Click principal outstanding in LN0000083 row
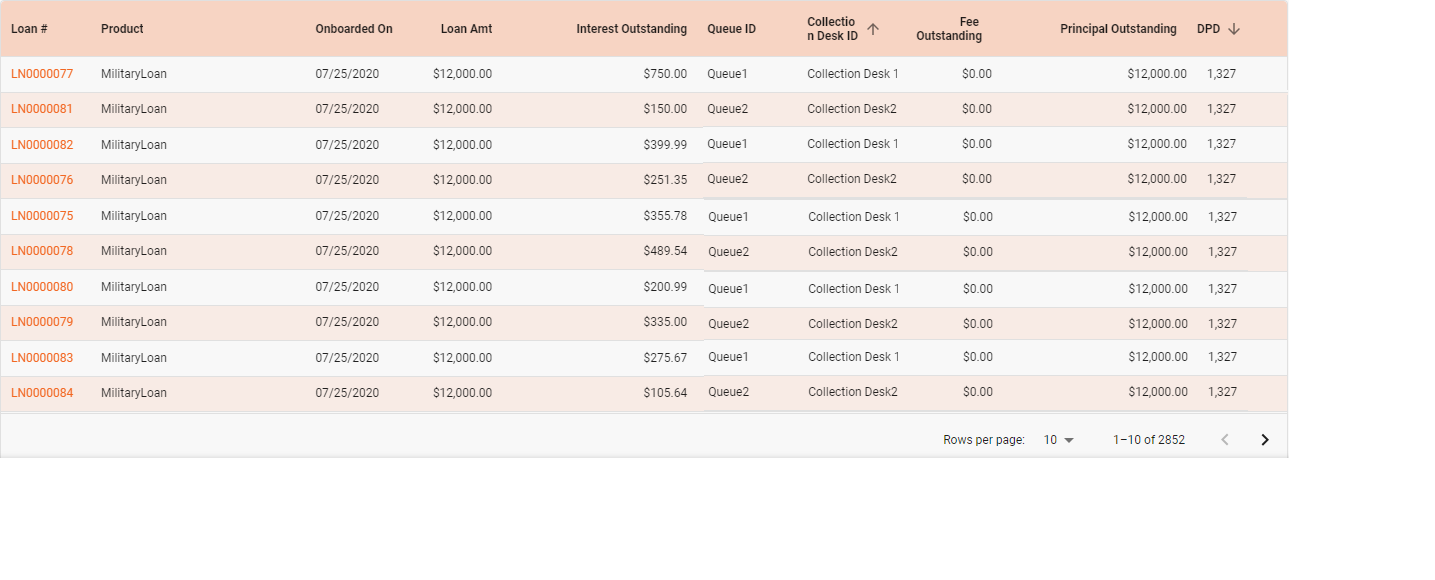The height and width of the screenshot is (580, 1435). (1157, 357)
